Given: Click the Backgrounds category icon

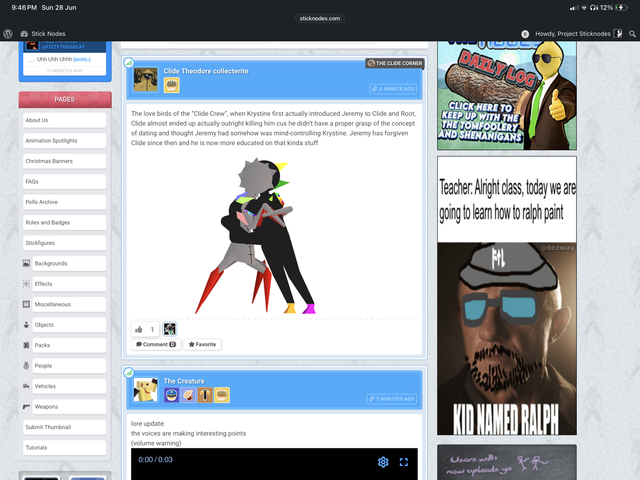Looking at the screenshot, I should (26, 263).
